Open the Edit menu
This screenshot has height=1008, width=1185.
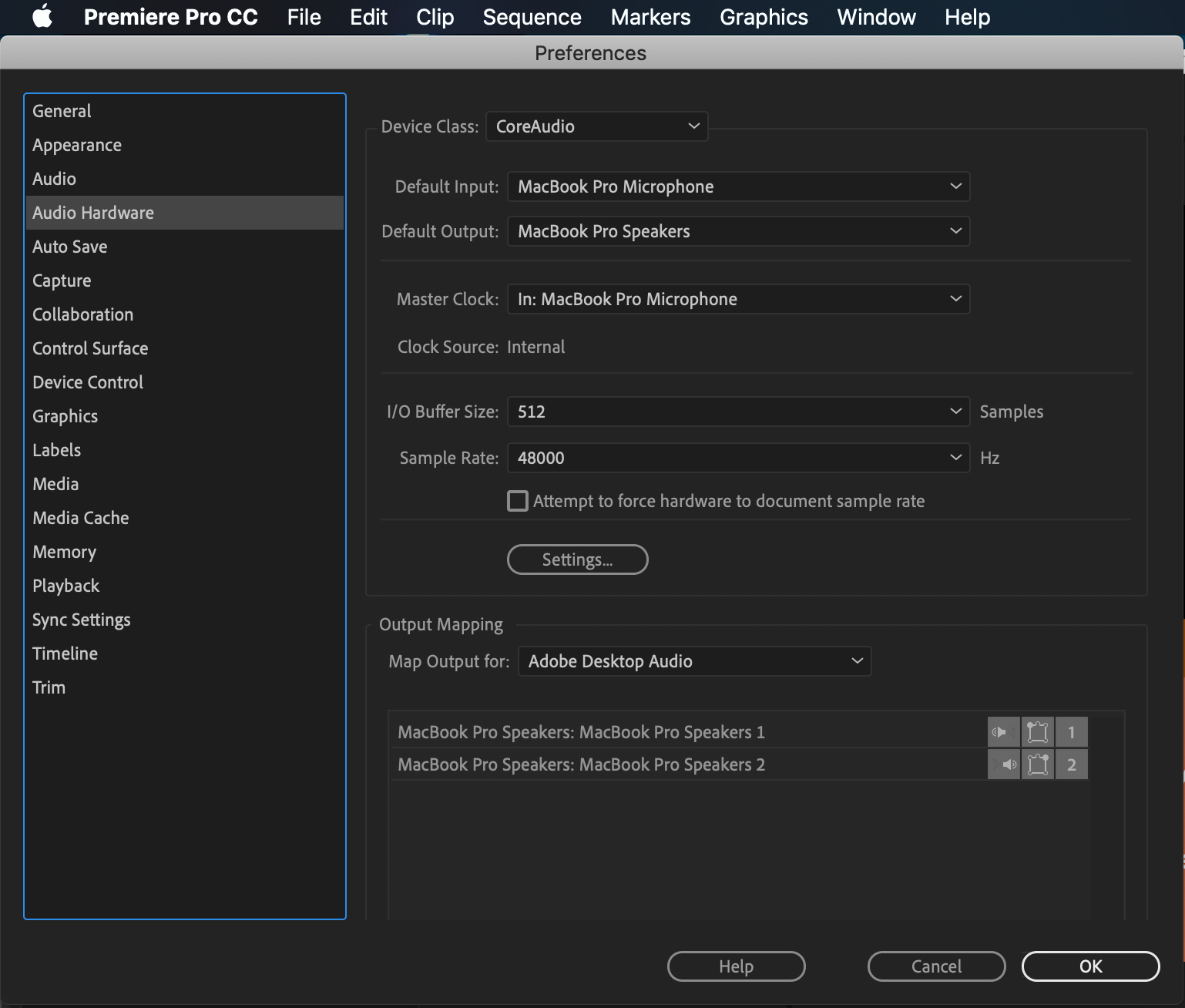(x=368, y=17)
